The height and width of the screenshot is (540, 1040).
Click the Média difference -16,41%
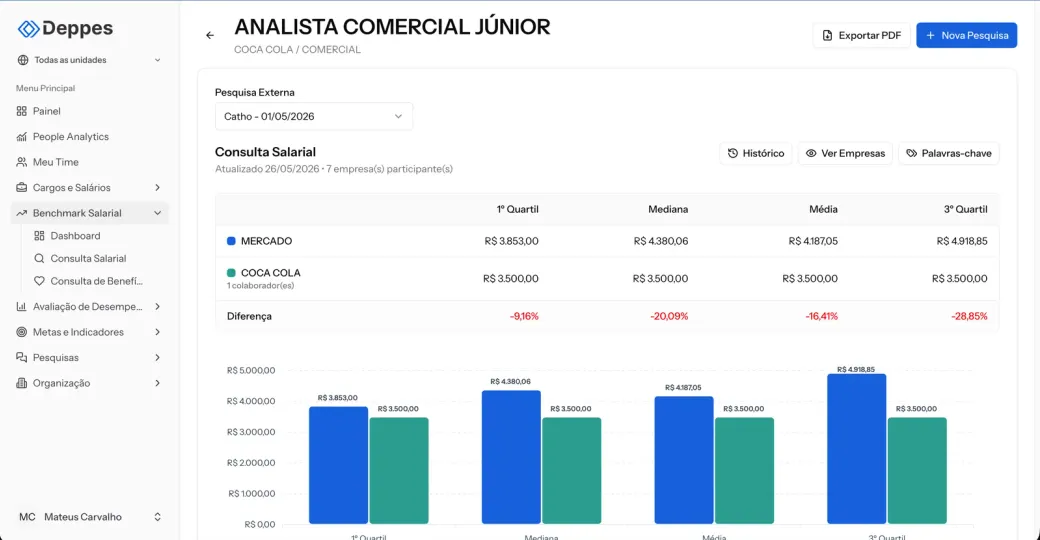pos(821,316)
